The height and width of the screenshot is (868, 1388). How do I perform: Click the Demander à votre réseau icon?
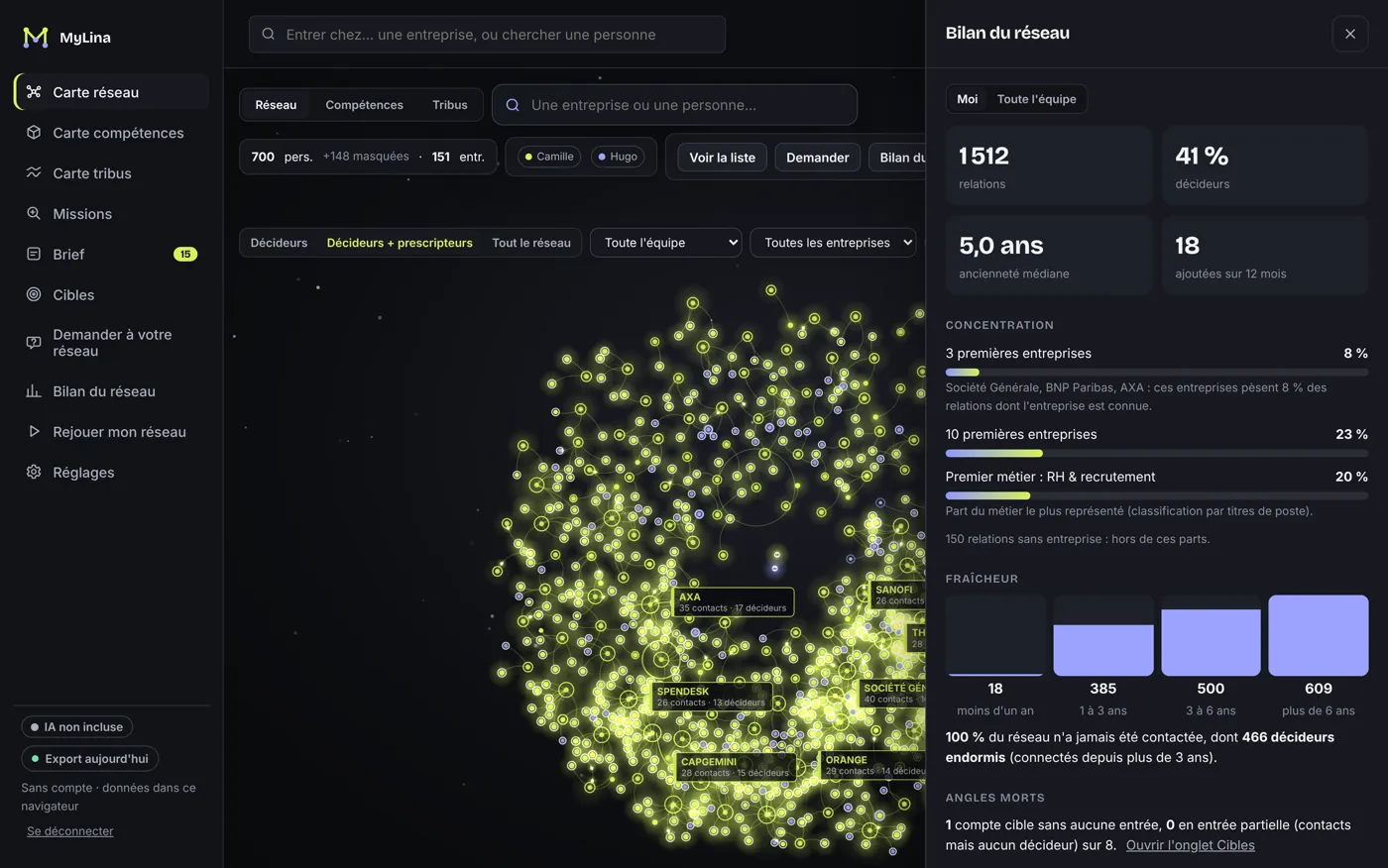click(34, 343)
